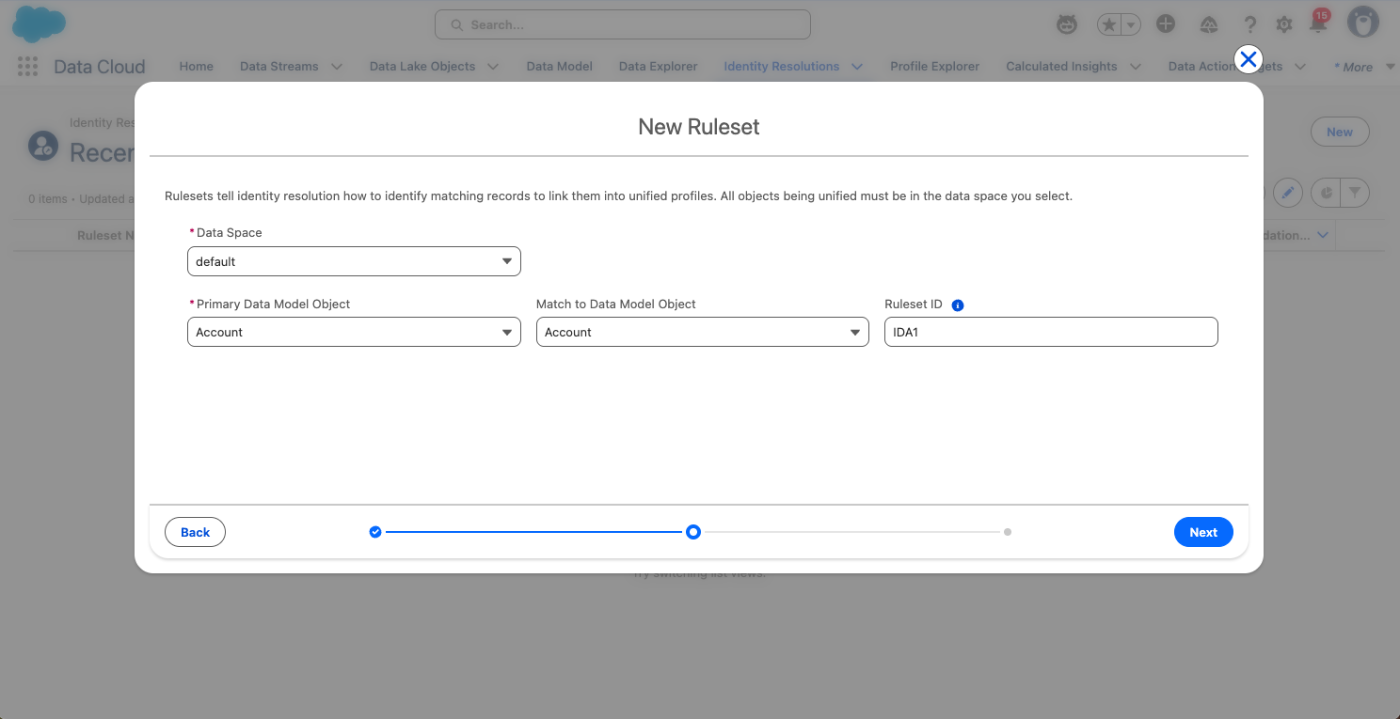
Task: Click the chart icon in list toolbar
Action: tap(1326, 192)
